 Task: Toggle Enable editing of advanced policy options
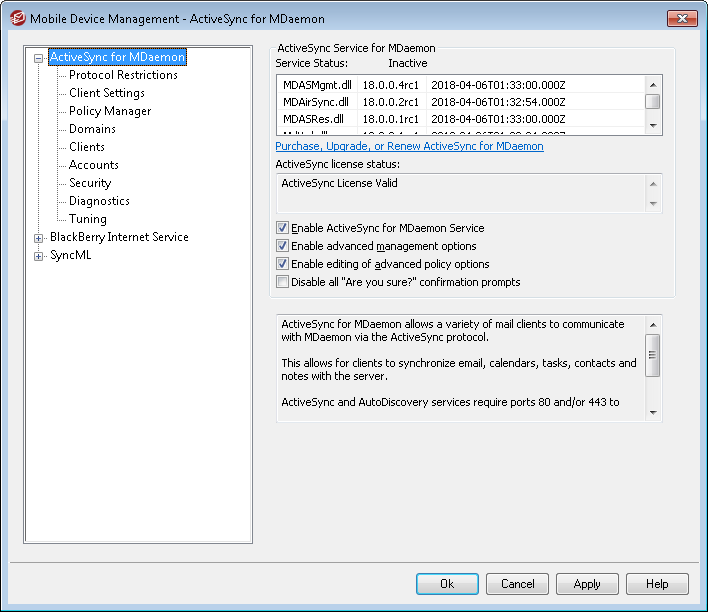click(x=282, y=264)
